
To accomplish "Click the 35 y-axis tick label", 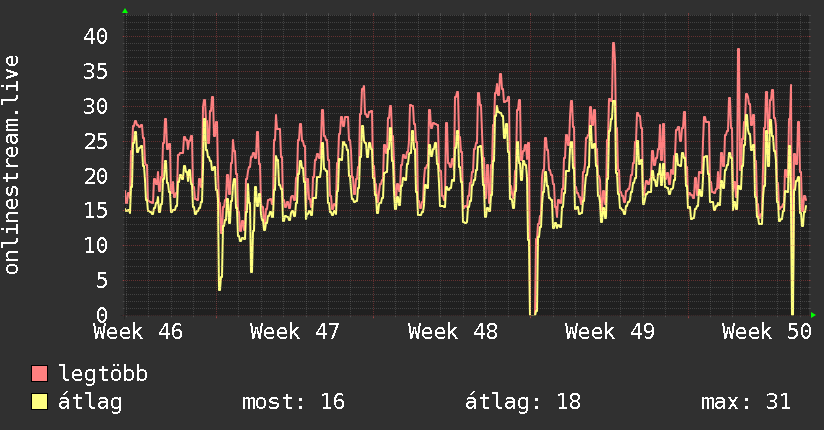I will 96,71.
